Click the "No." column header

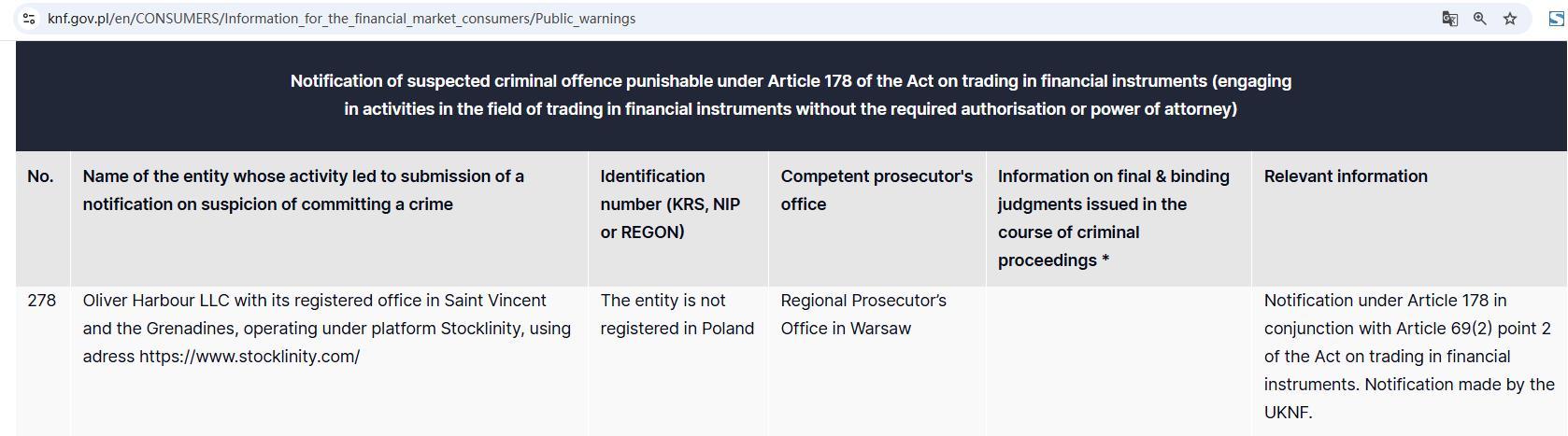coord(40,176)
